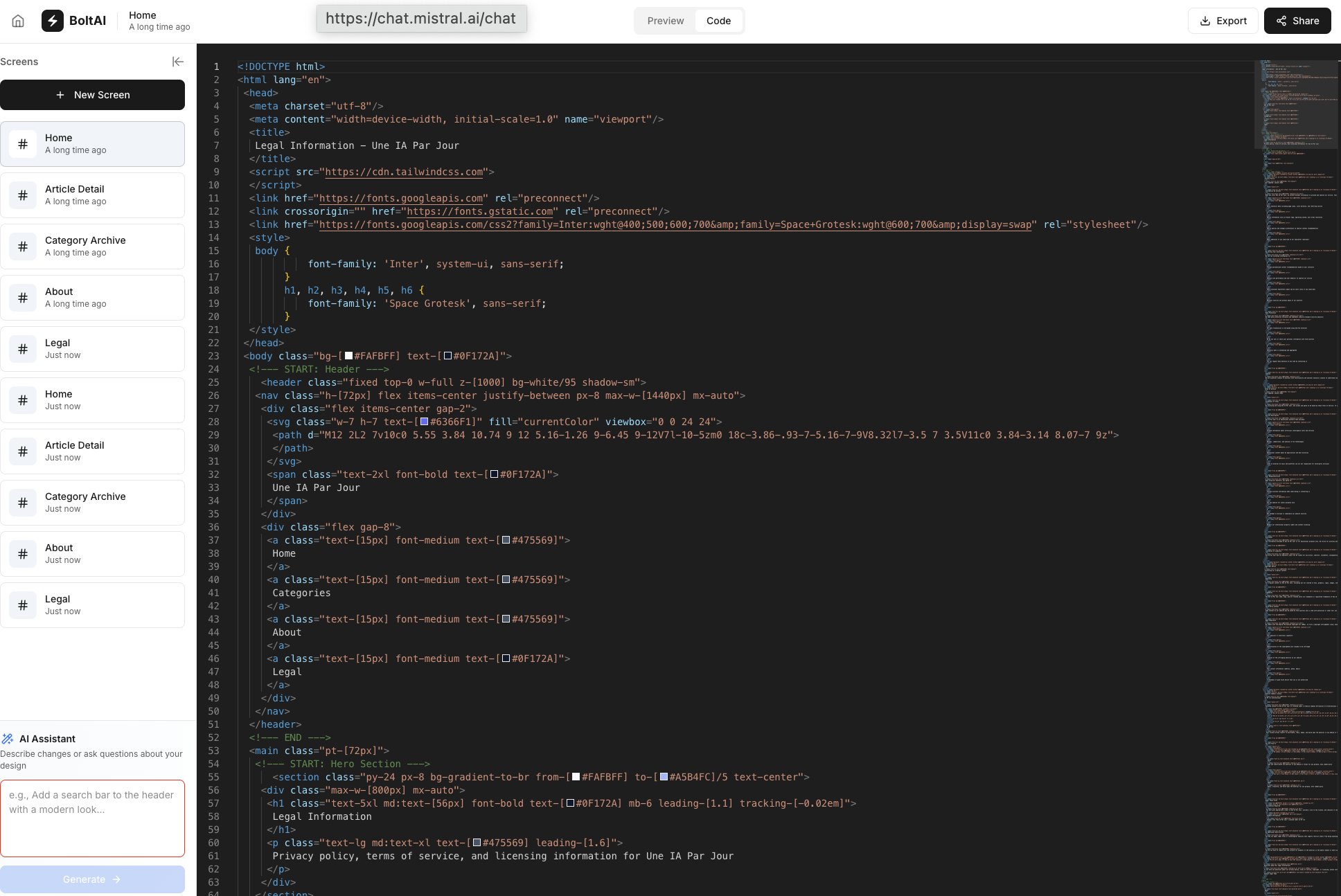Click the code minimap on right edge

tap(1295, 415)
